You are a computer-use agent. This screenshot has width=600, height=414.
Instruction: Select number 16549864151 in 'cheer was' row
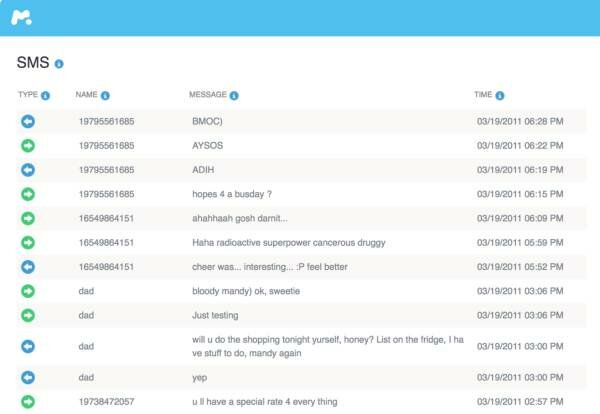[x=106, y=267]
